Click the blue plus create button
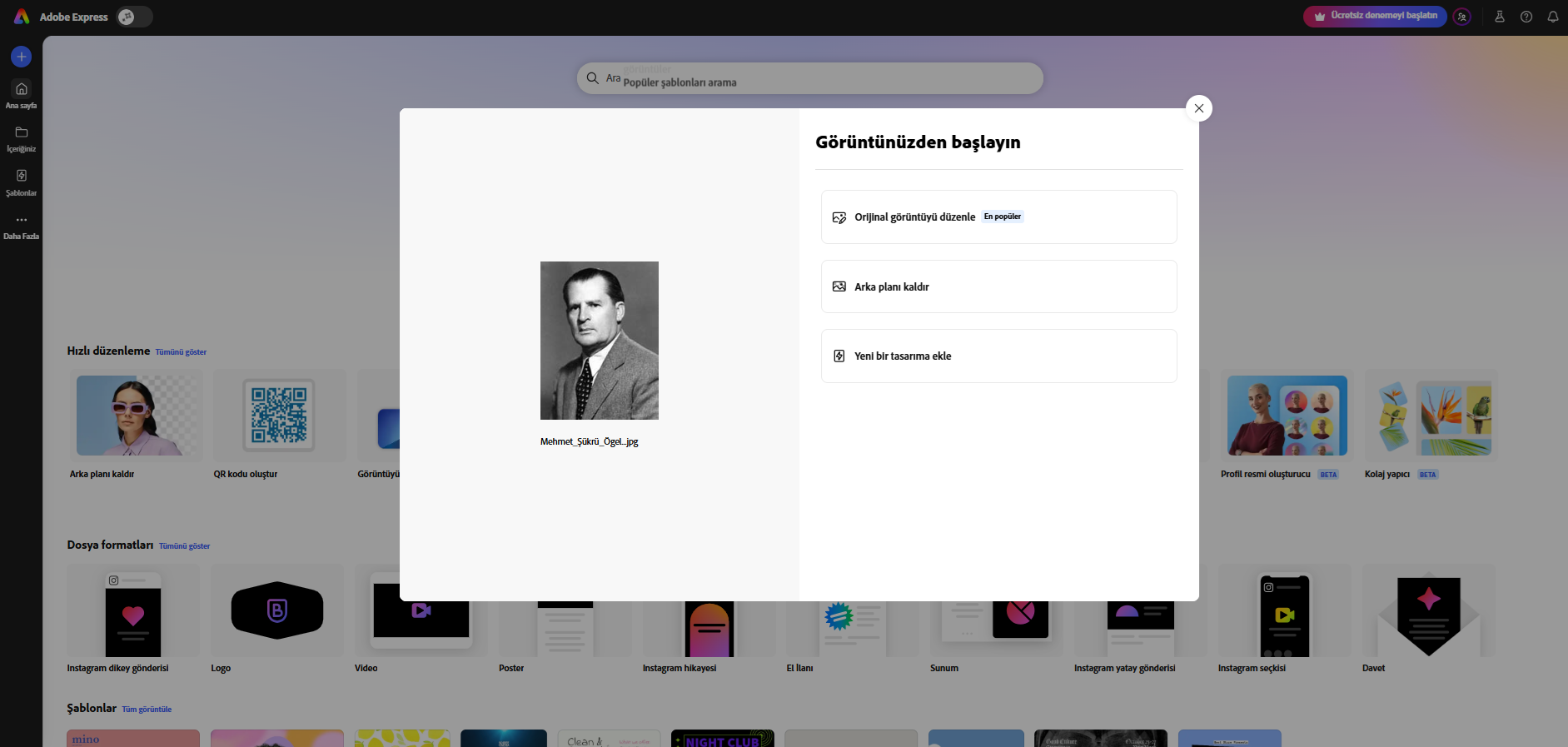 22,57
